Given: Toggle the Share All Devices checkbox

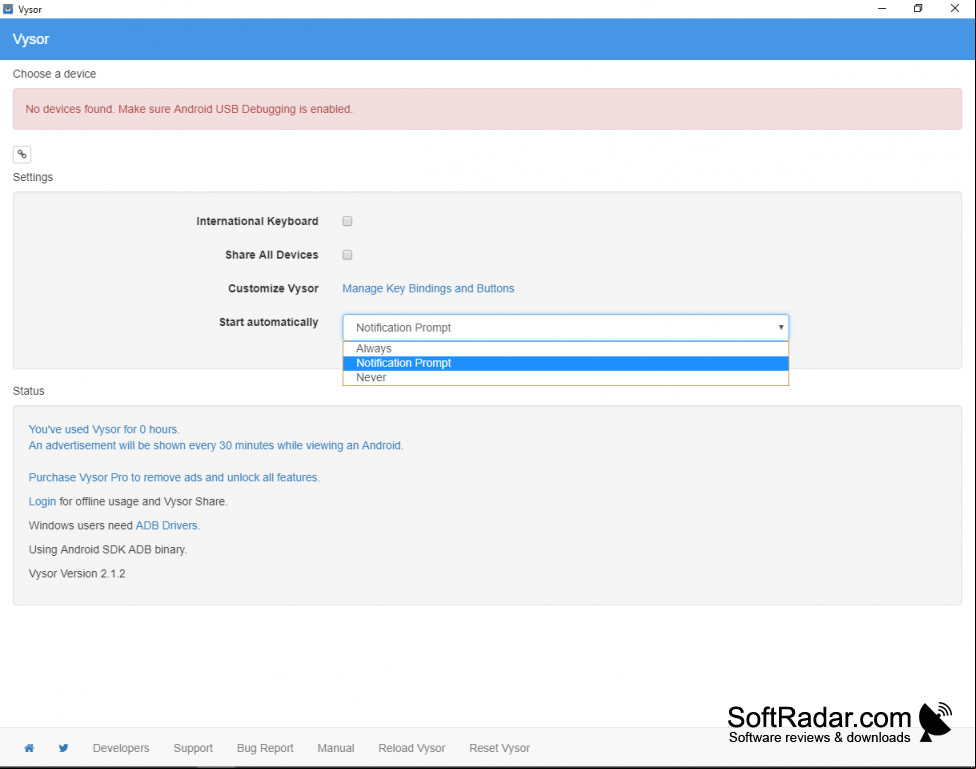Looking at the screenshot, I should click(347, 255).
